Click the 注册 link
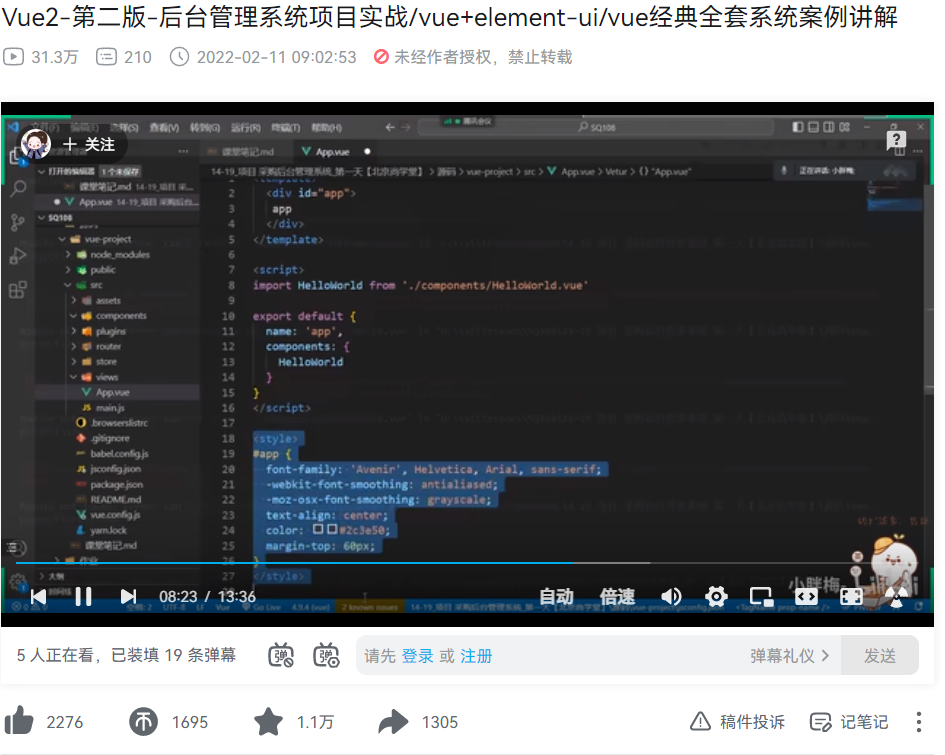Viewport: 945px width, 755px height. [476, 656]
